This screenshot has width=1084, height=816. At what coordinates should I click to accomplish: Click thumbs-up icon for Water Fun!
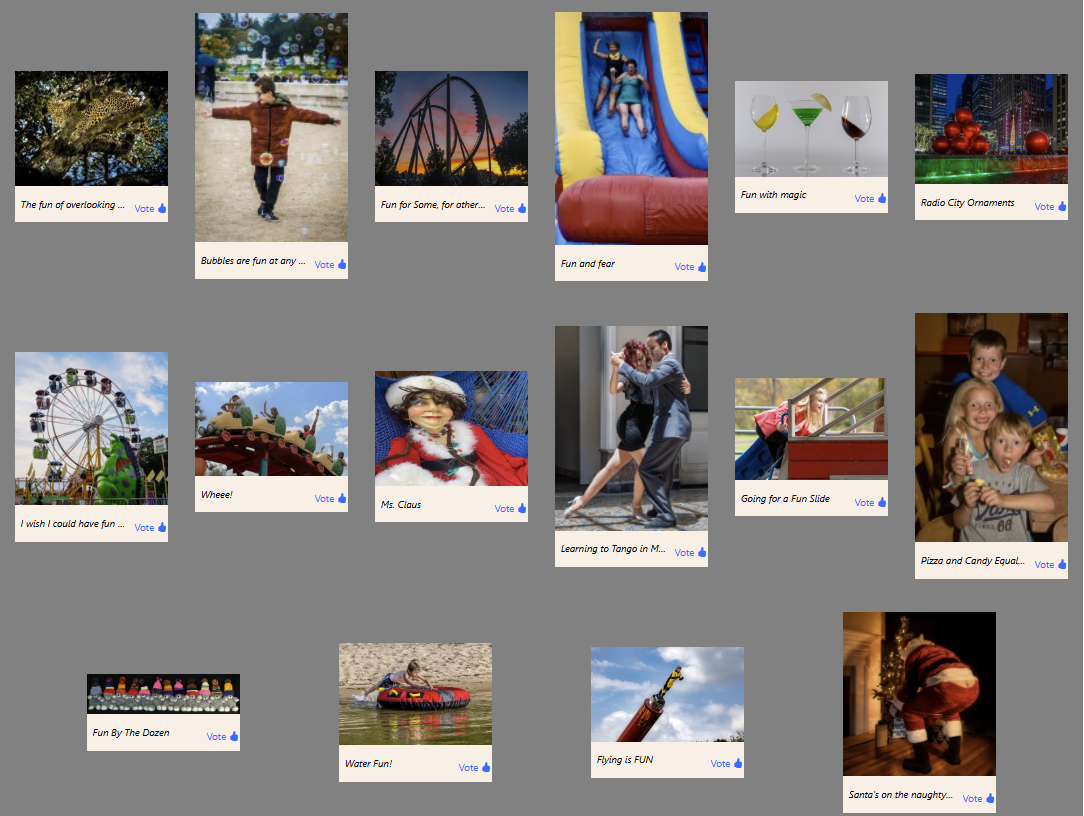486,768
